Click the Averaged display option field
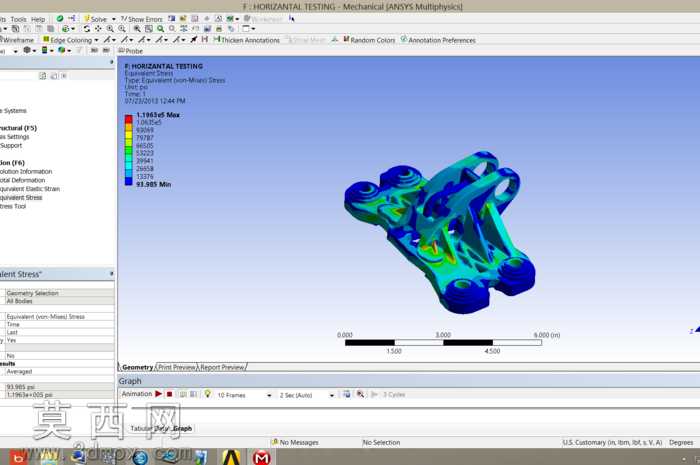This screenshot has height=465, width=700. click(x=59, y=371)
